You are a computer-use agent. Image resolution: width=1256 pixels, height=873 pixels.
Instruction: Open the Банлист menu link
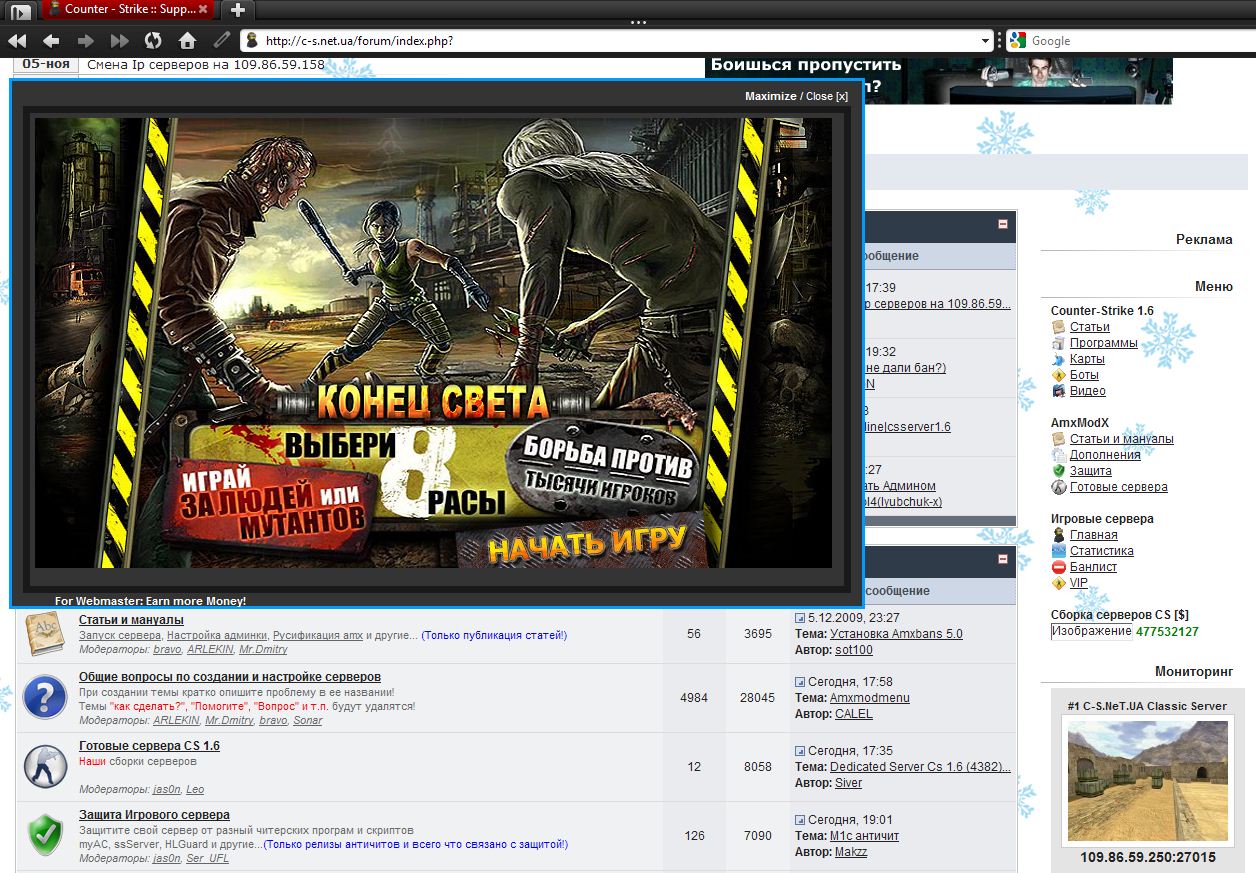(1093, 567)
